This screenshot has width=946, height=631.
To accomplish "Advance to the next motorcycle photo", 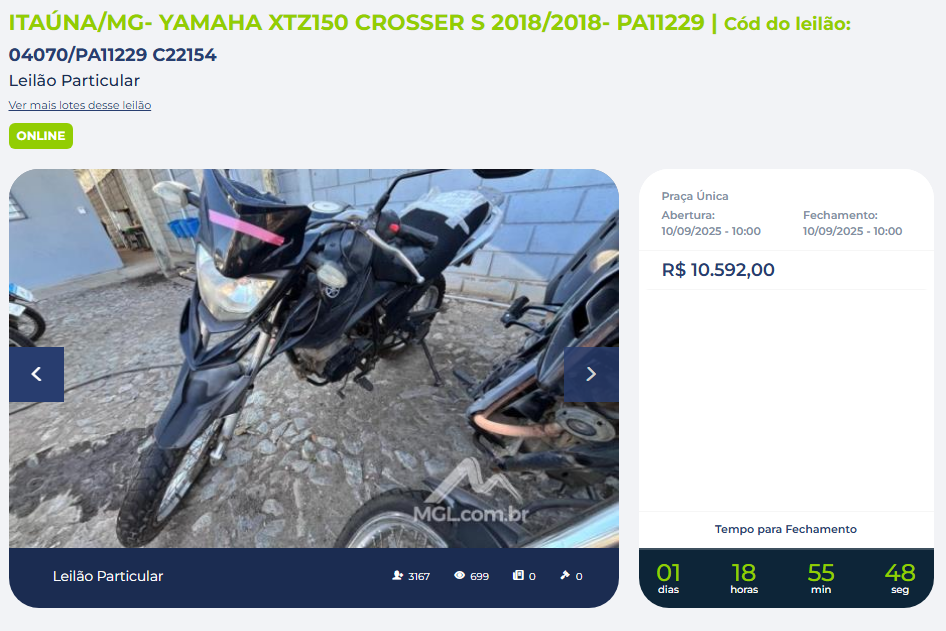I will point(591,374).
